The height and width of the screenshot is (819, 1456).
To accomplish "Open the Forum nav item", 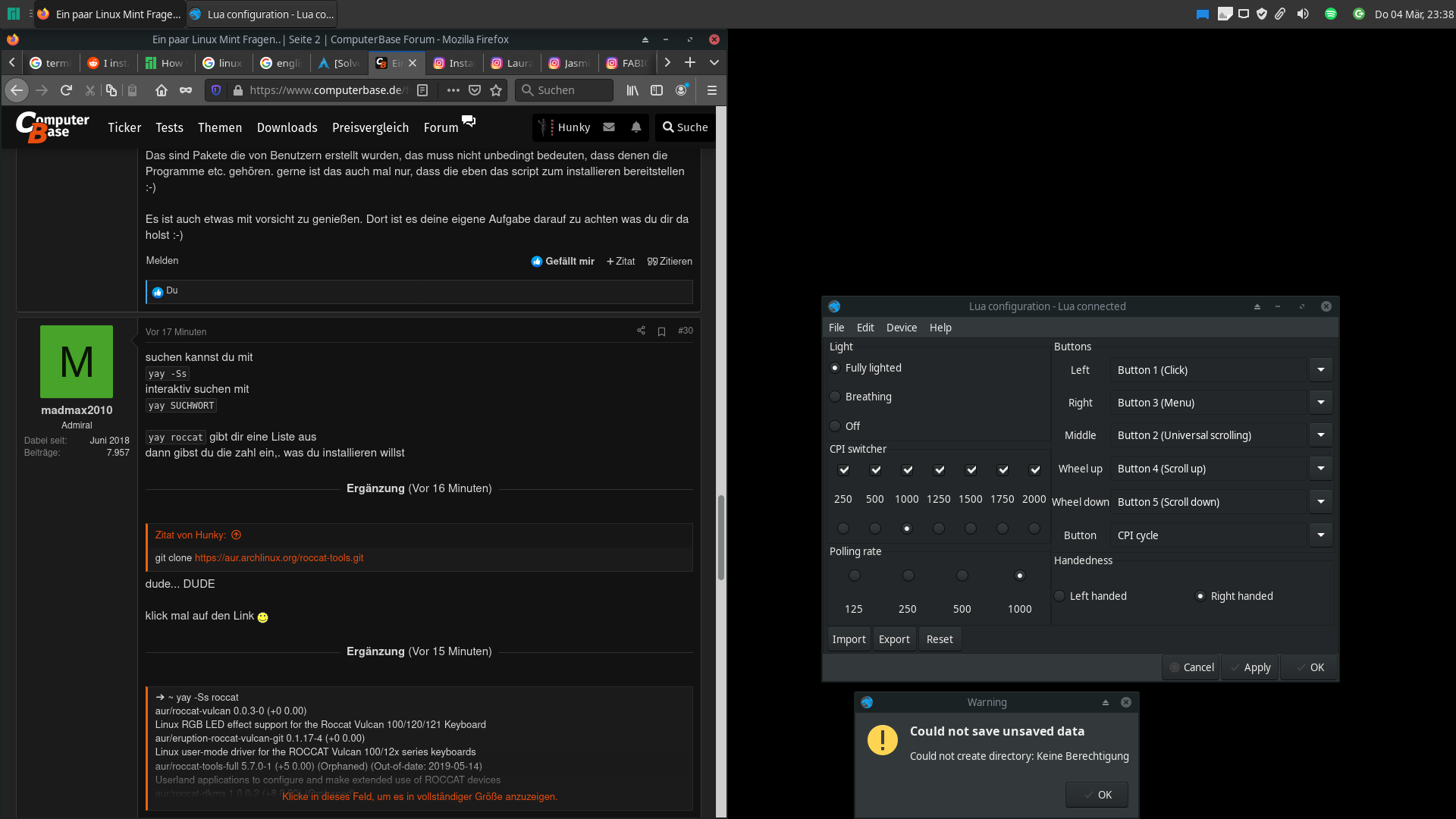I will point(441,127).
